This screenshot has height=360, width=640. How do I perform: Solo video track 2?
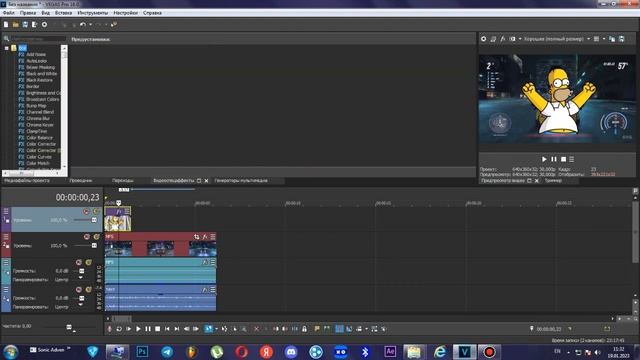click(x=96, y=237)
